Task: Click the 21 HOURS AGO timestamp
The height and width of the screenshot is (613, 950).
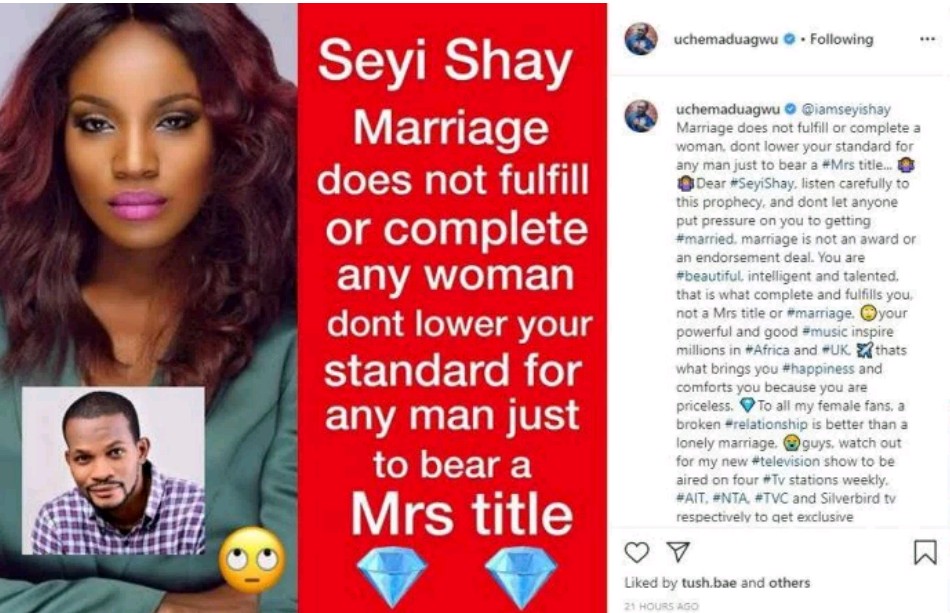Action: 661,606
